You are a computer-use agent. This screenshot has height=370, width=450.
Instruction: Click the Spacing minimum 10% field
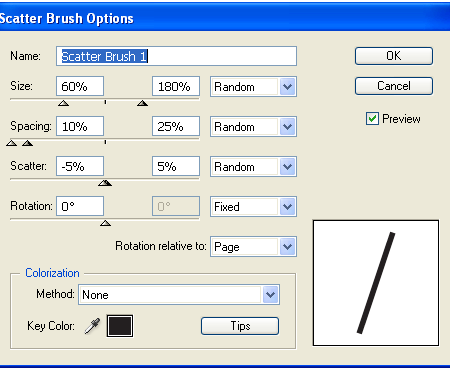pyautogui.click(x=80, y=126)
